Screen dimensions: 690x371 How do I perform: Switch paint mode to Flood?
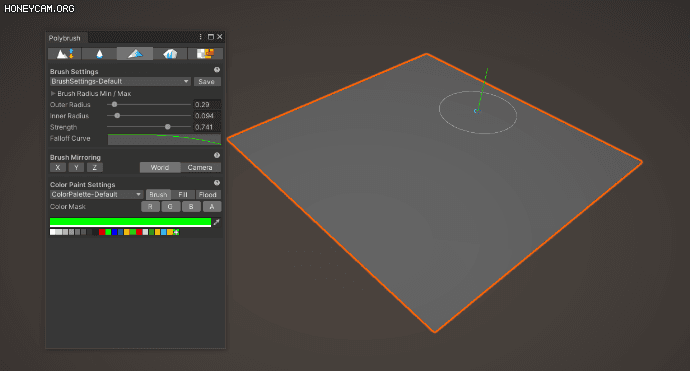click(x=208, y=195)
